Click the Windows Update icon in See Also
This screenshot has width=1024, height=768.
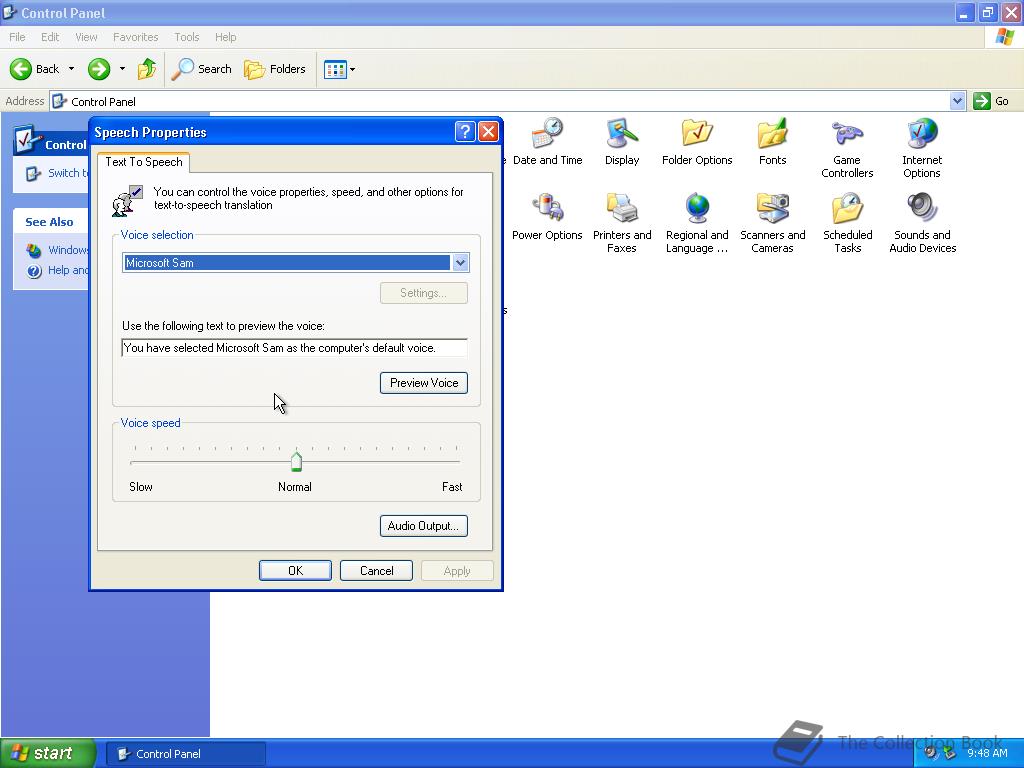(x=34, y=250)
